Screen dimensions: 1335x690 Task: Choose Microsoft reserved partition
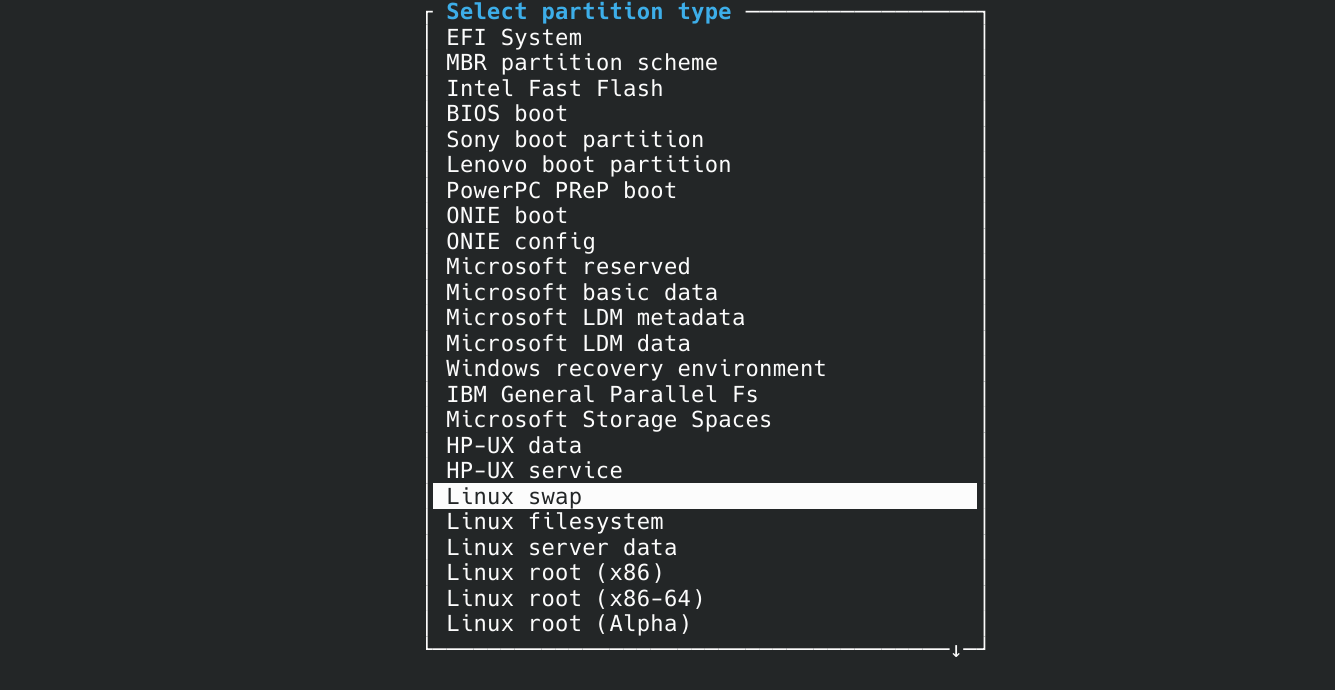[x=568, y=266]
